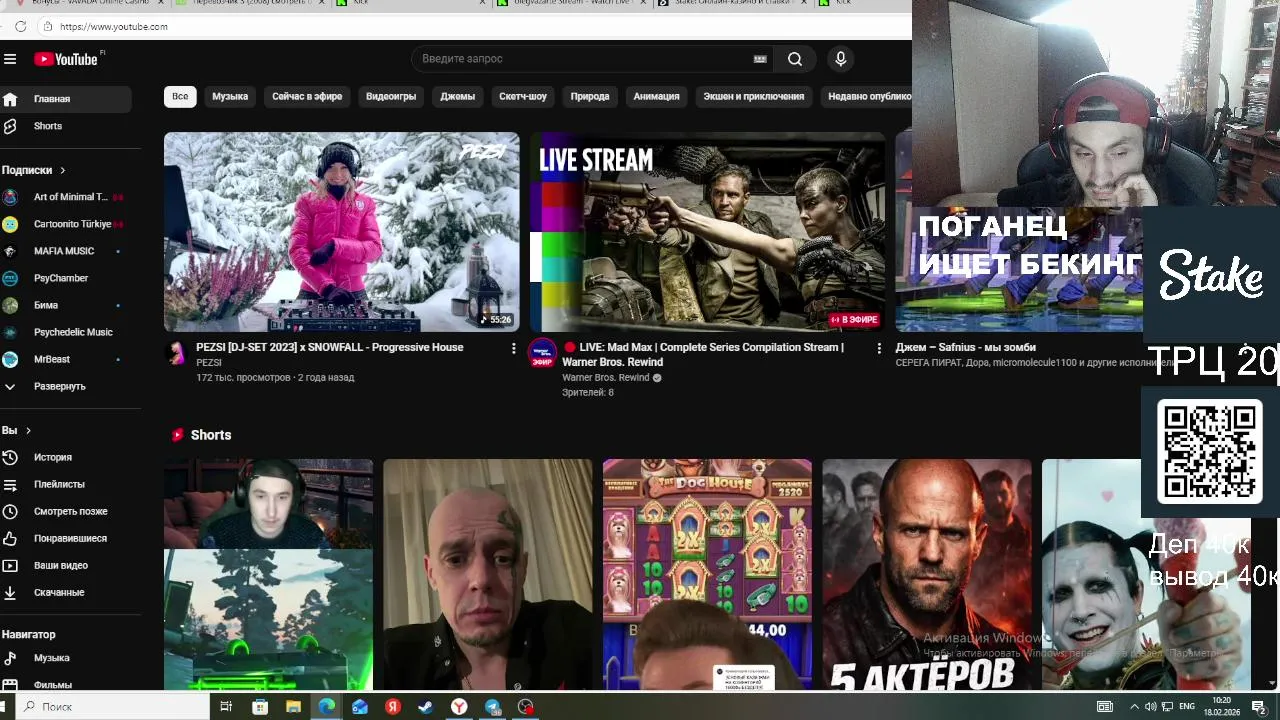
Task: Select the Видеоигры filter chip
Action: (391, 96)
